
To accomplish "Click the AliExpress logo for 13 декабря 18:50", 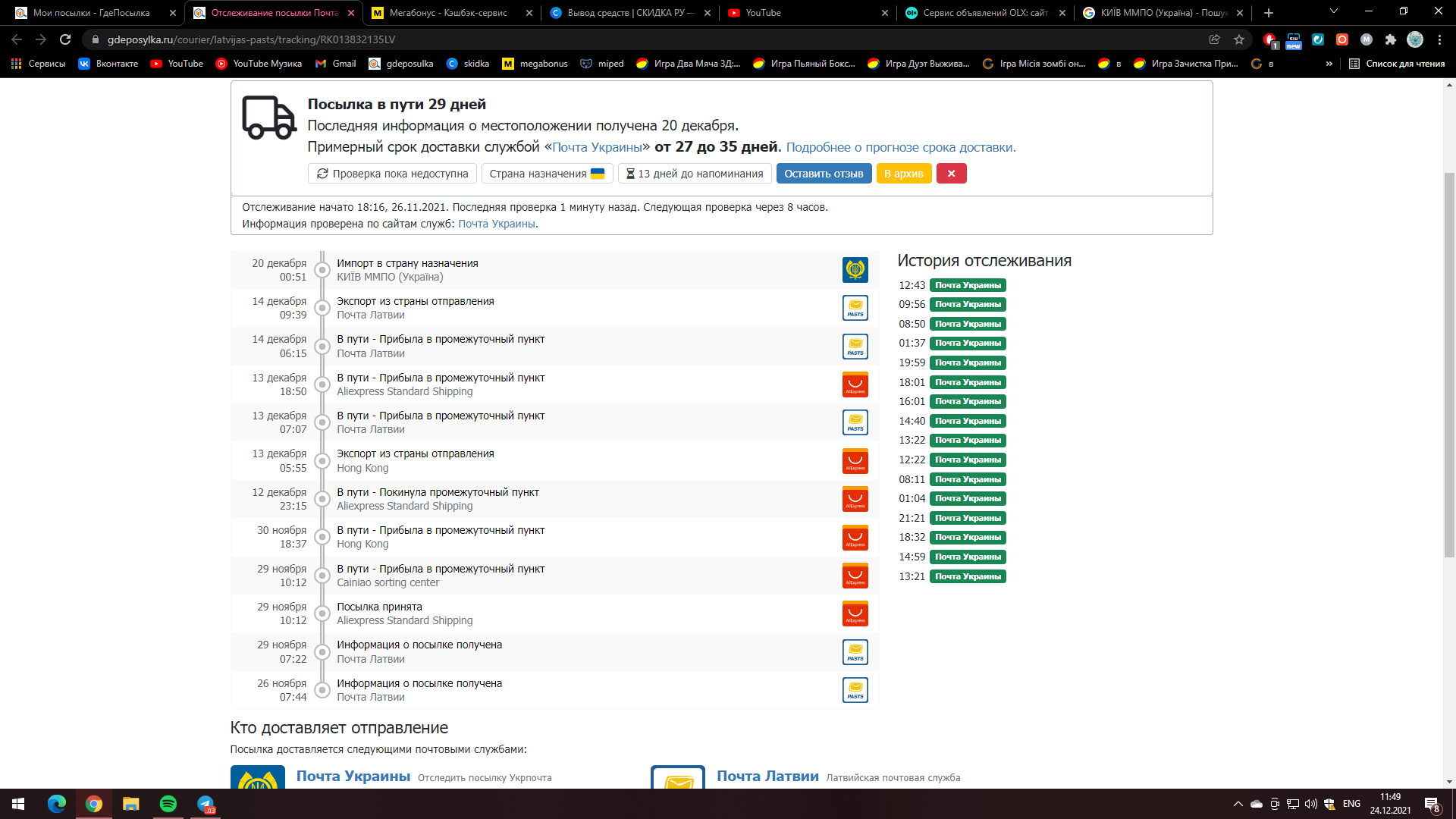I will click(x=855, y=384).
